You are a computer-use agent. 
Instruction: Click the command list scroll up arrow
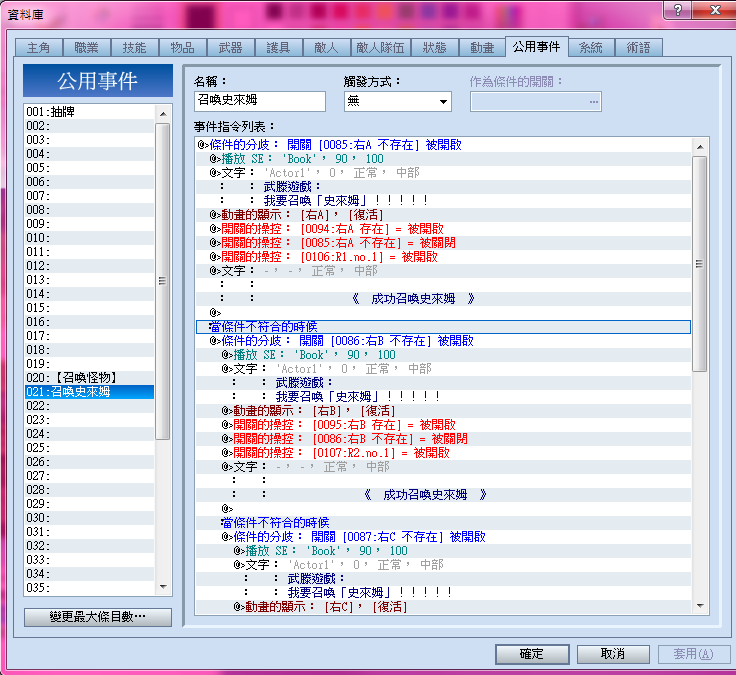700,147
